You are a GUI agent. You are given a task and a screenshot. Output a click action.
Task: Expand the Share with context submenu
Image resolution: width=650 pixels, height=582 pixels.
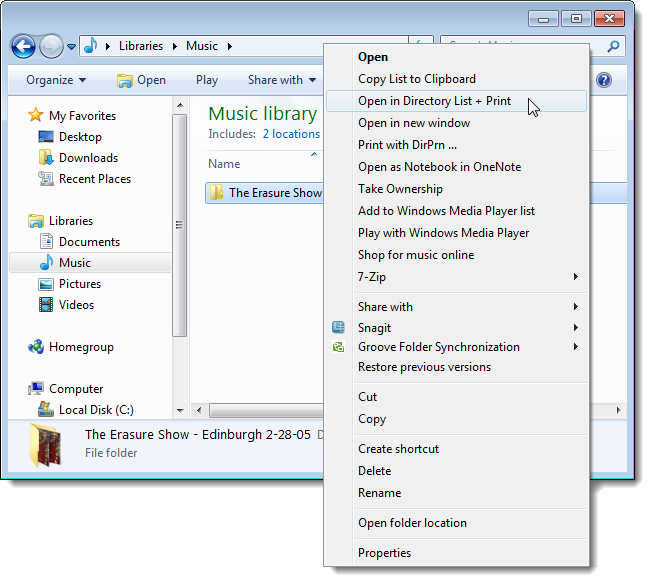click(575, 307)
